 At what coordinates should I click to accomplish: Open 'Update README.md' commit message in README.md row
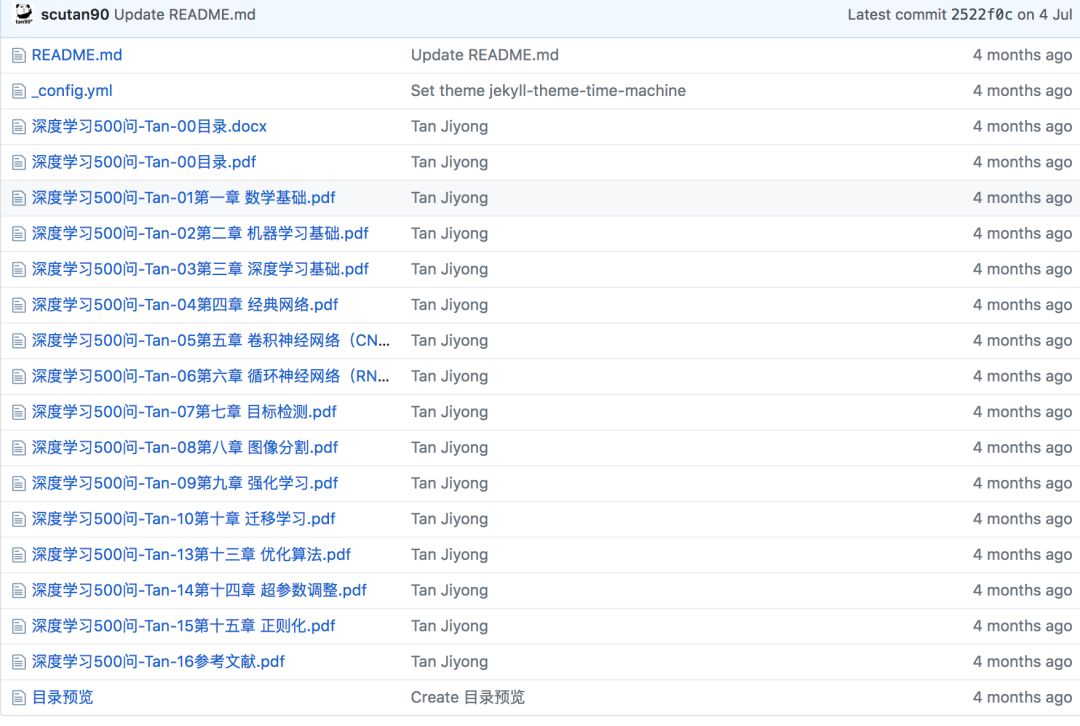485,55
